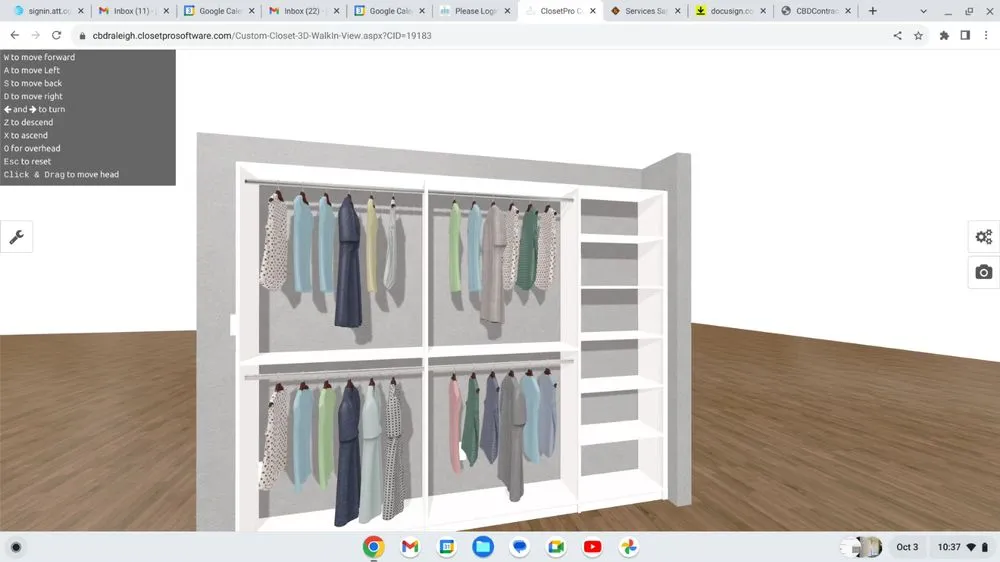Open the browser side panel icon

(965, 35)
